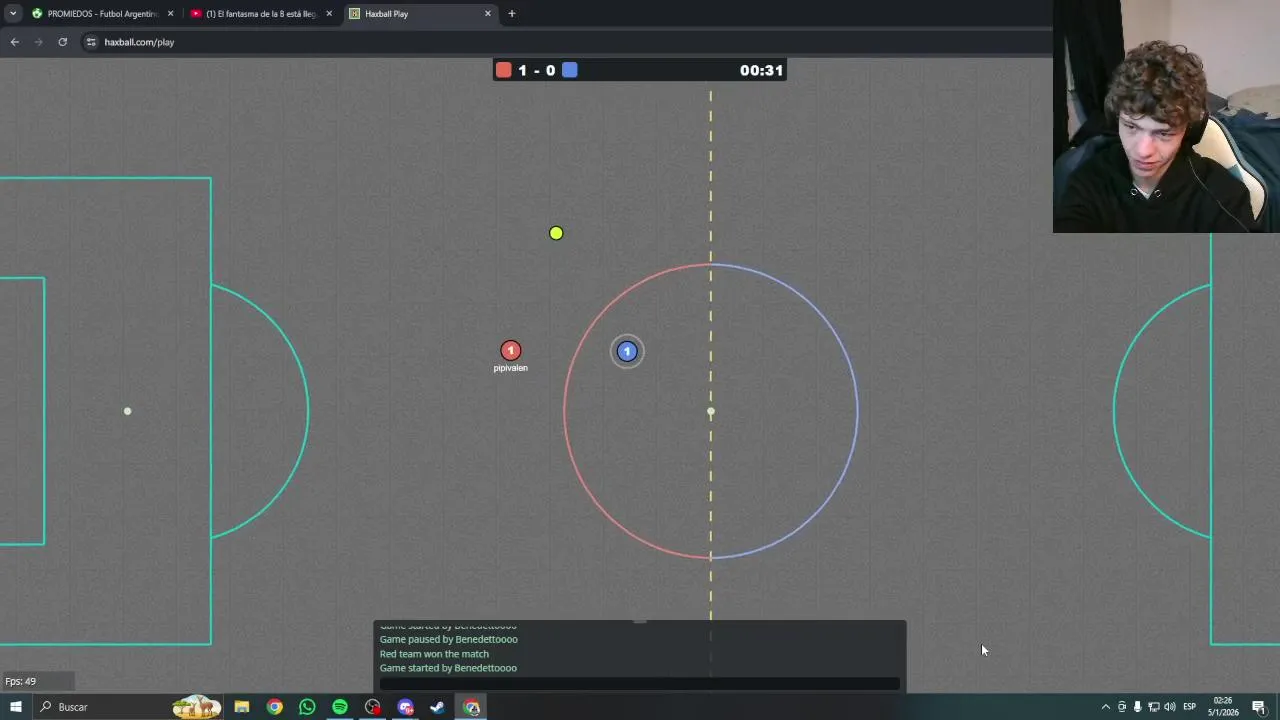
Task: Open File Explorer from the taskbar
Action: pyautogui.click(x=242, y=707)
